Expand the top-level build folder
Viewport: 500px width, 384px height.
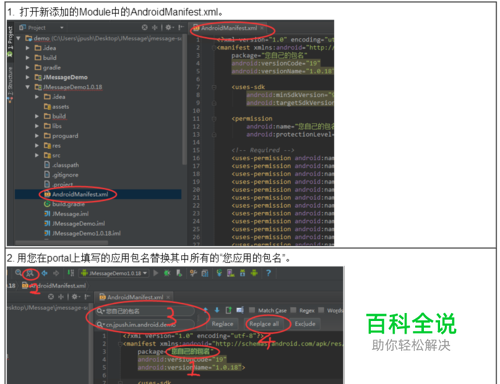(x=28, y=58)
